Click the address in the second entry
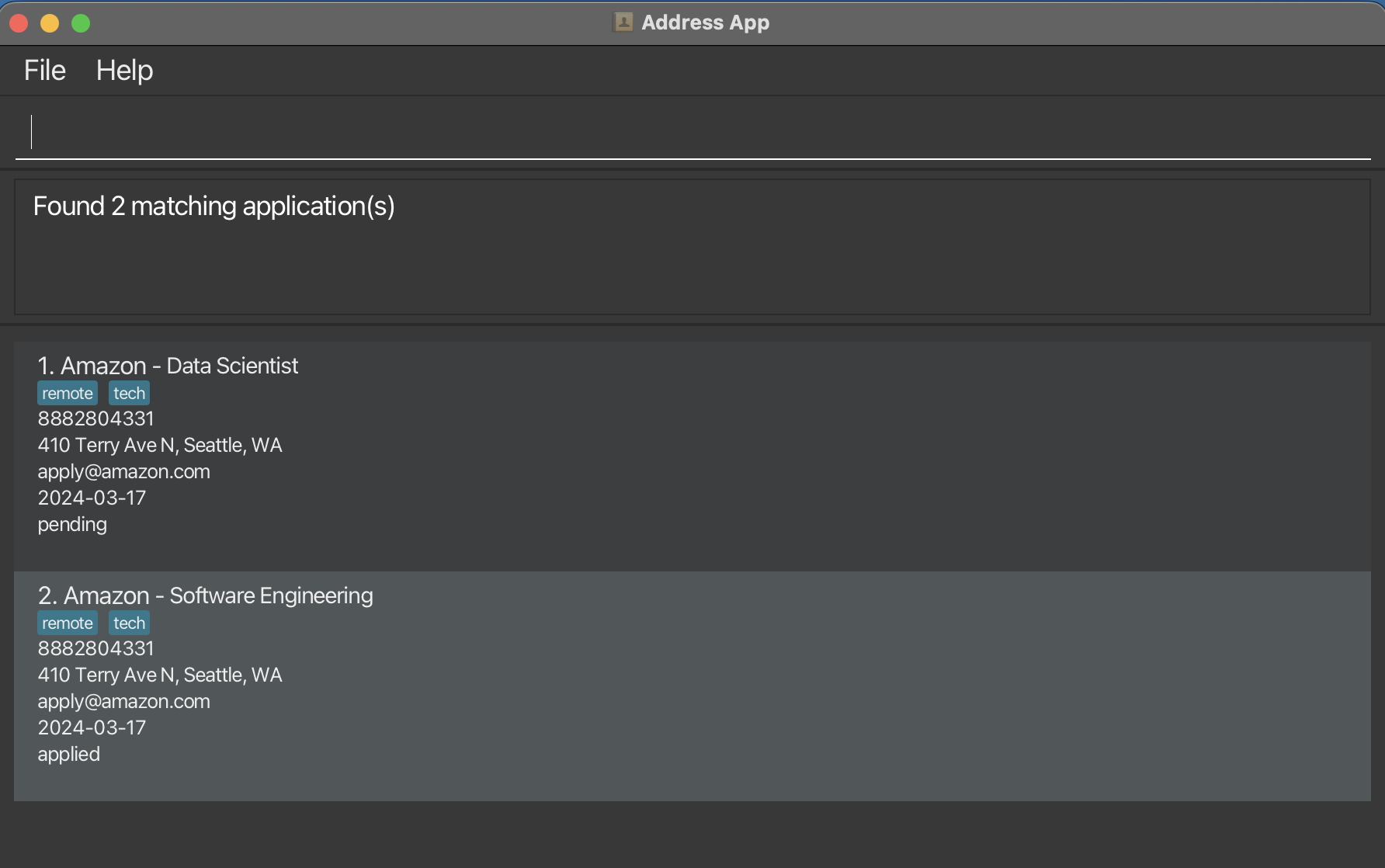 [160, 675]
